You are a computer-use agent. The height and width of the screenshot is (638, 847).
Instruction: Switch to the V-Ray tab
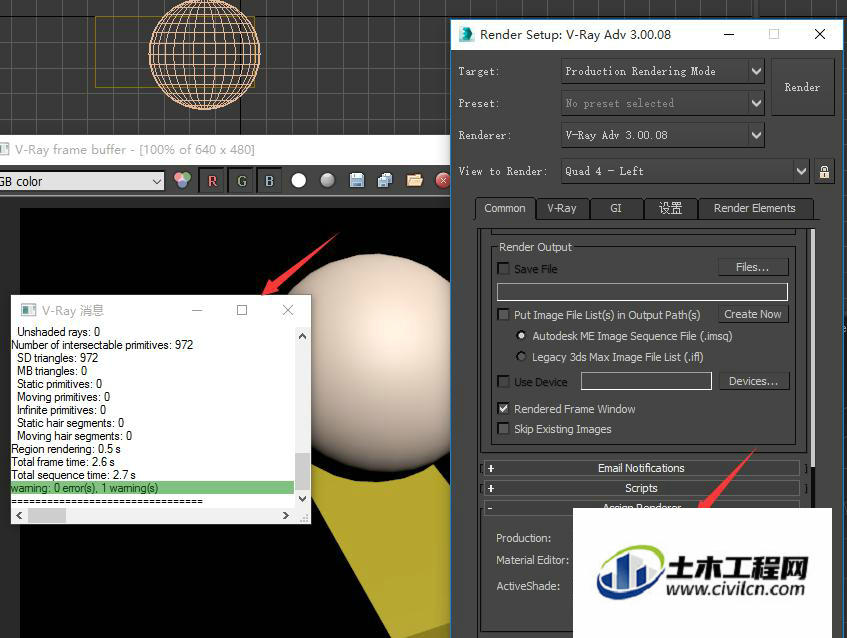[x=562, y=209]
